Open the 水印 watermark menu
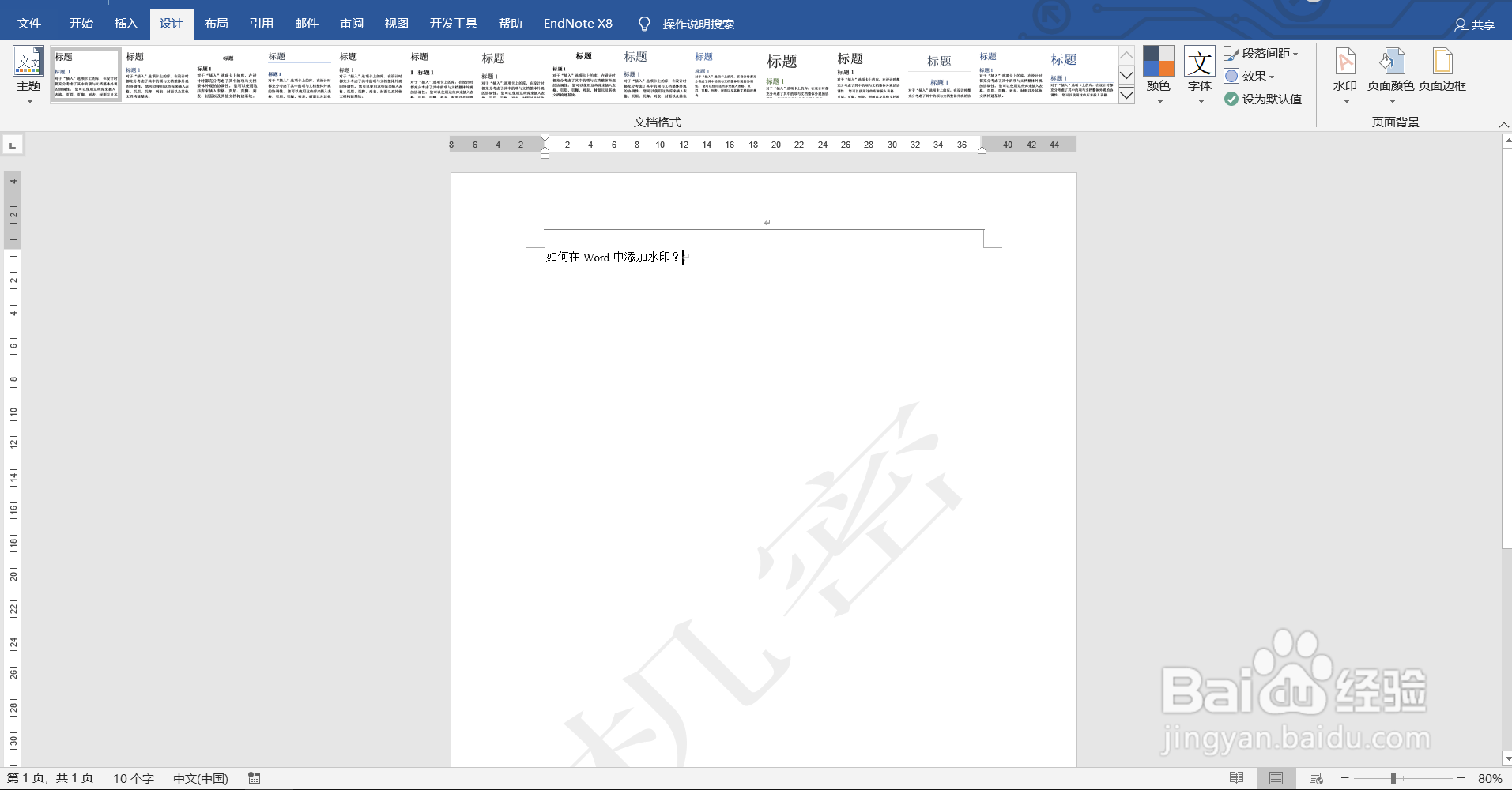Image resolution: width=1512 pixels, height=790 pixels. point(1344,76)
